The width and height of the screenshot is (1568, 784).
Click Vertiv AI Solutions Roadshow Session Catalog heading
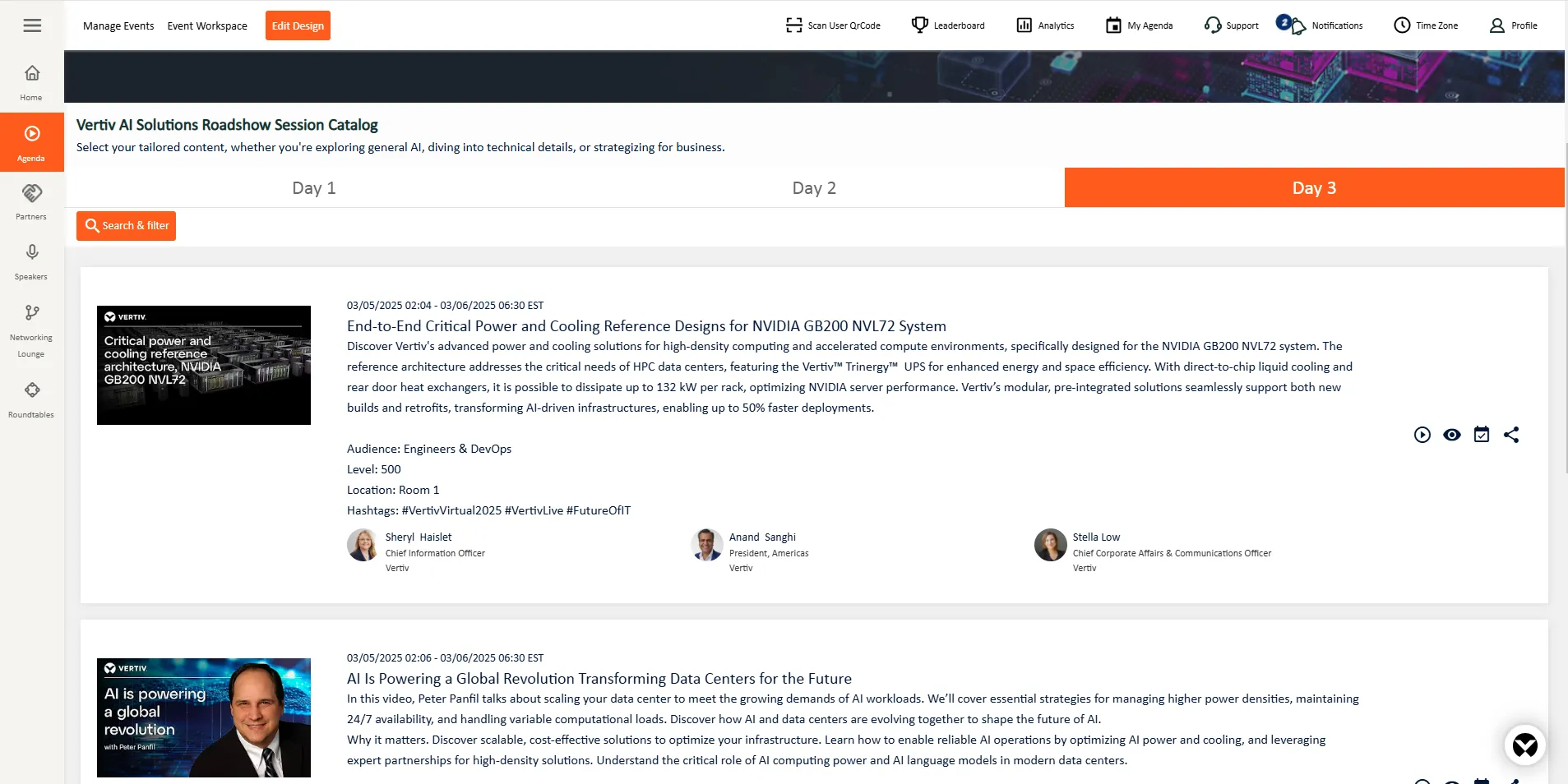tap(227, 125)
